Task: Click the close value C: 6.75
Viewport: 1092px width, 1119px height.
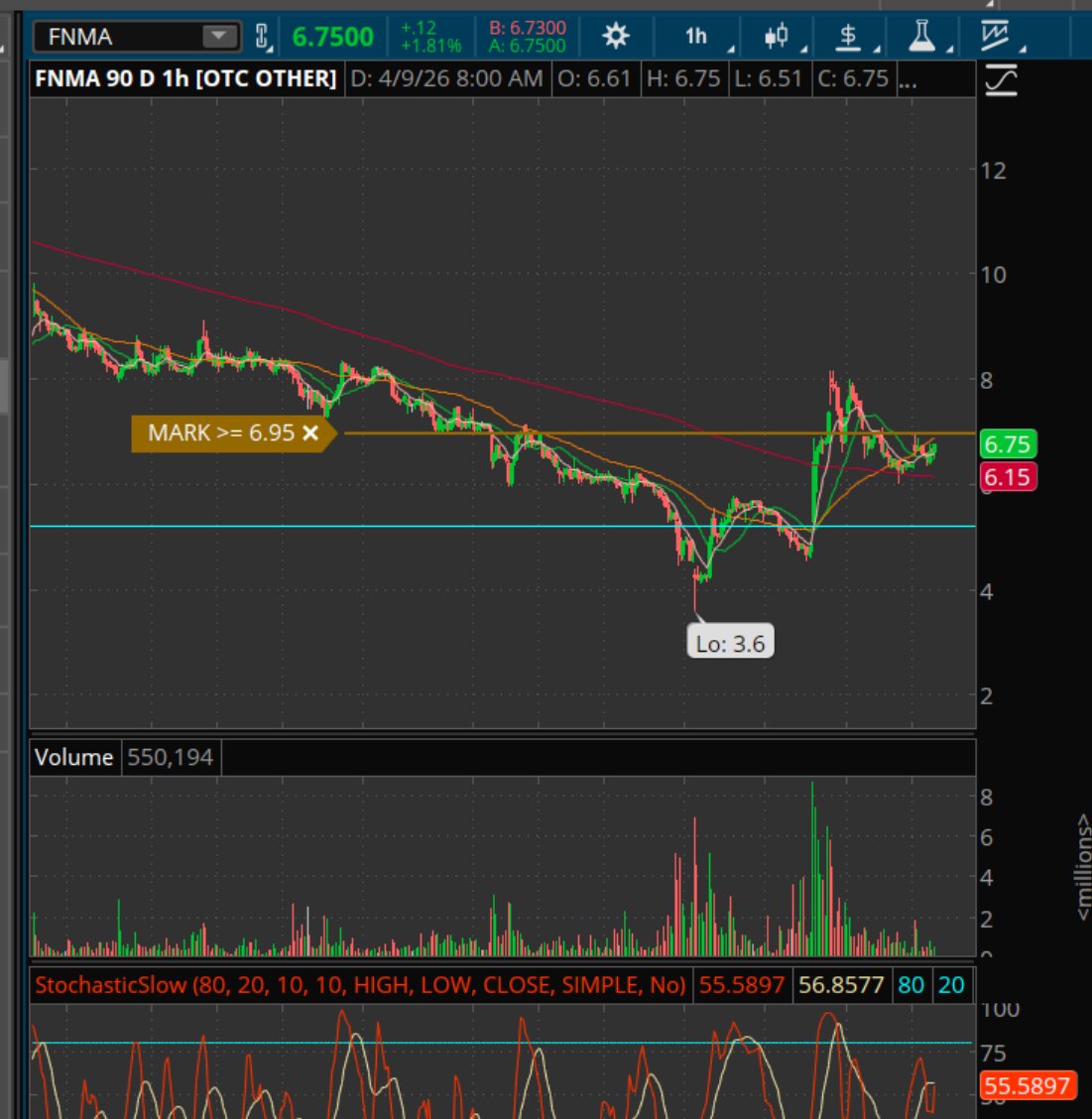Action: point(853,78)
